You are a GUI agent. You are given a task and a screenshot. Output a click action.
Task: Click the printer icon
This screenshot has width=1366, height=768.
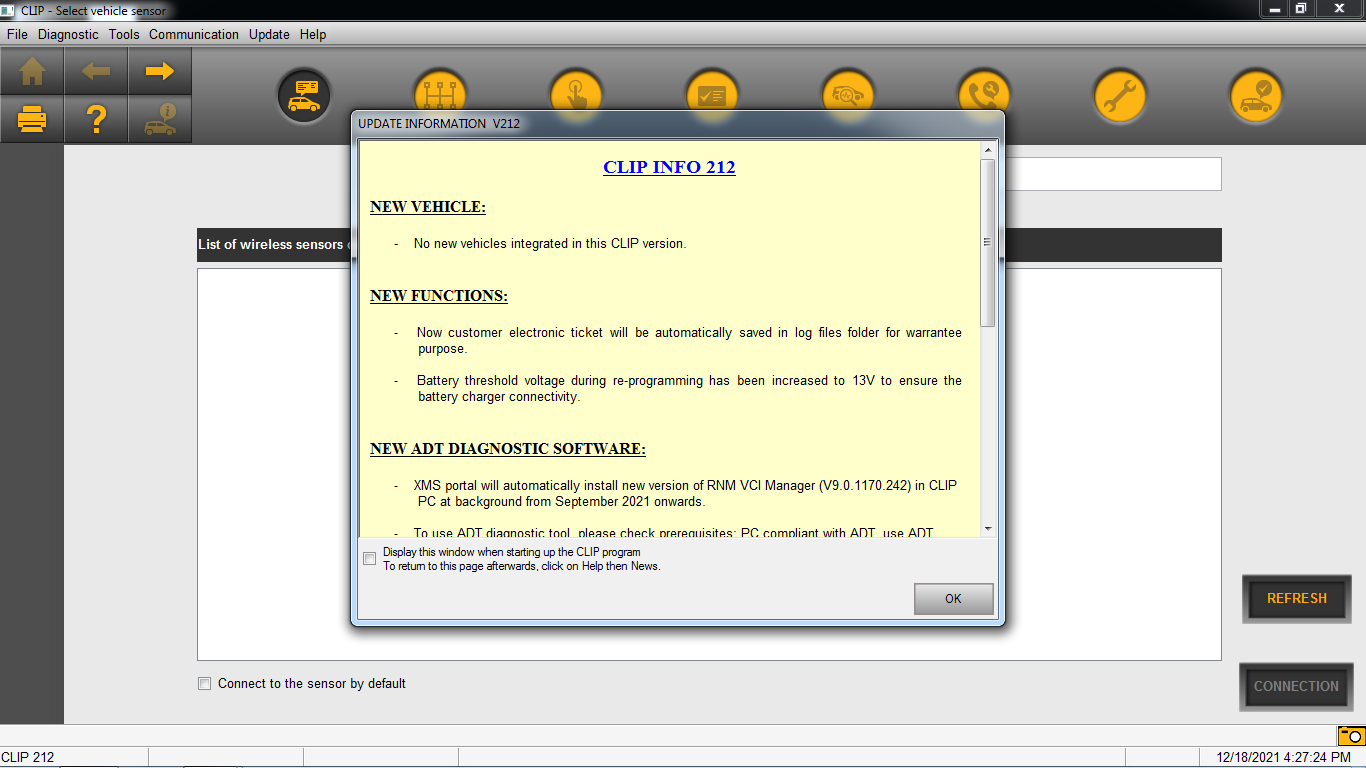point(32,120)
